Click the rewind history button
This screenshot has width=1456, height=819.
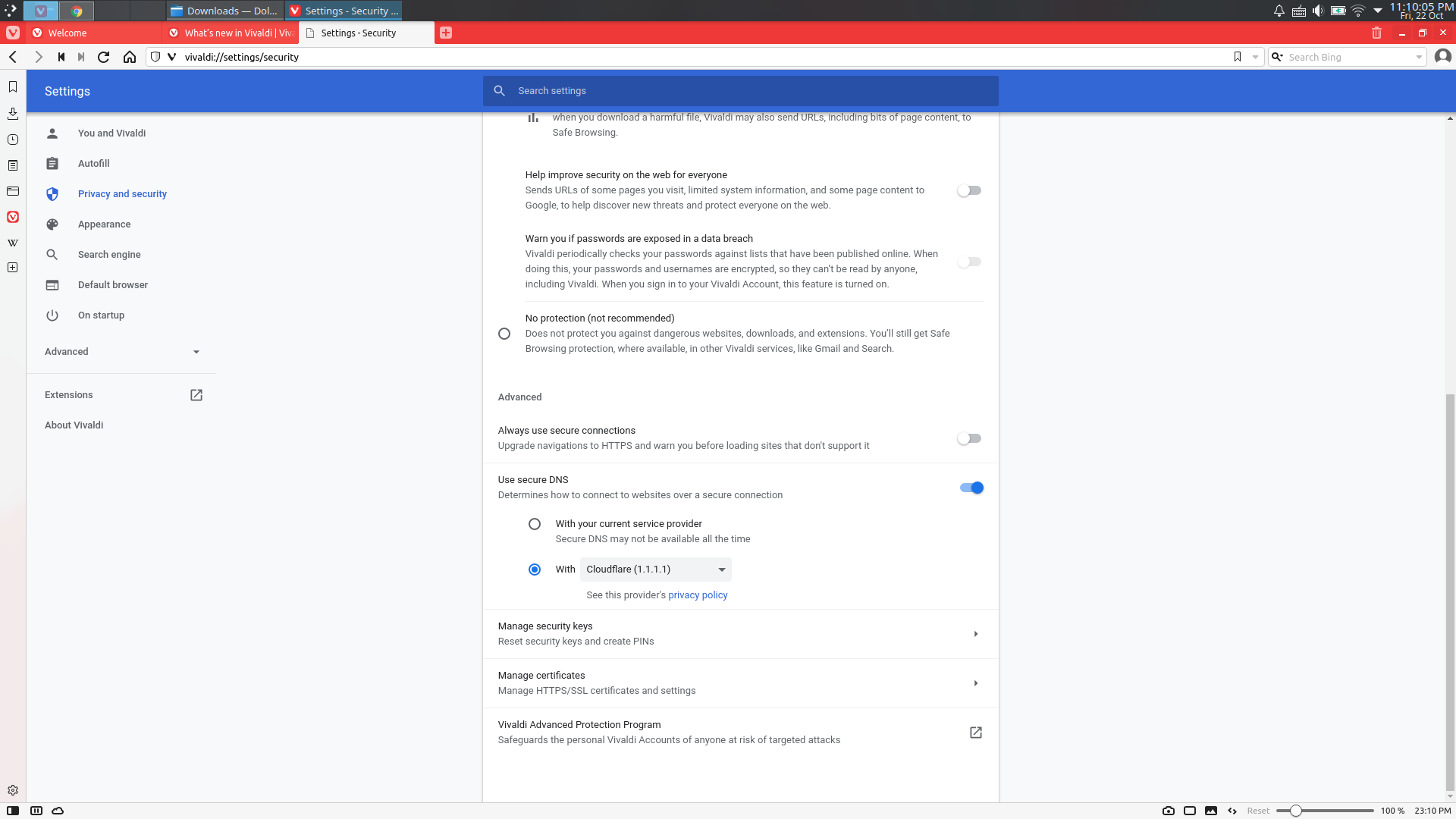pos(61,57)
